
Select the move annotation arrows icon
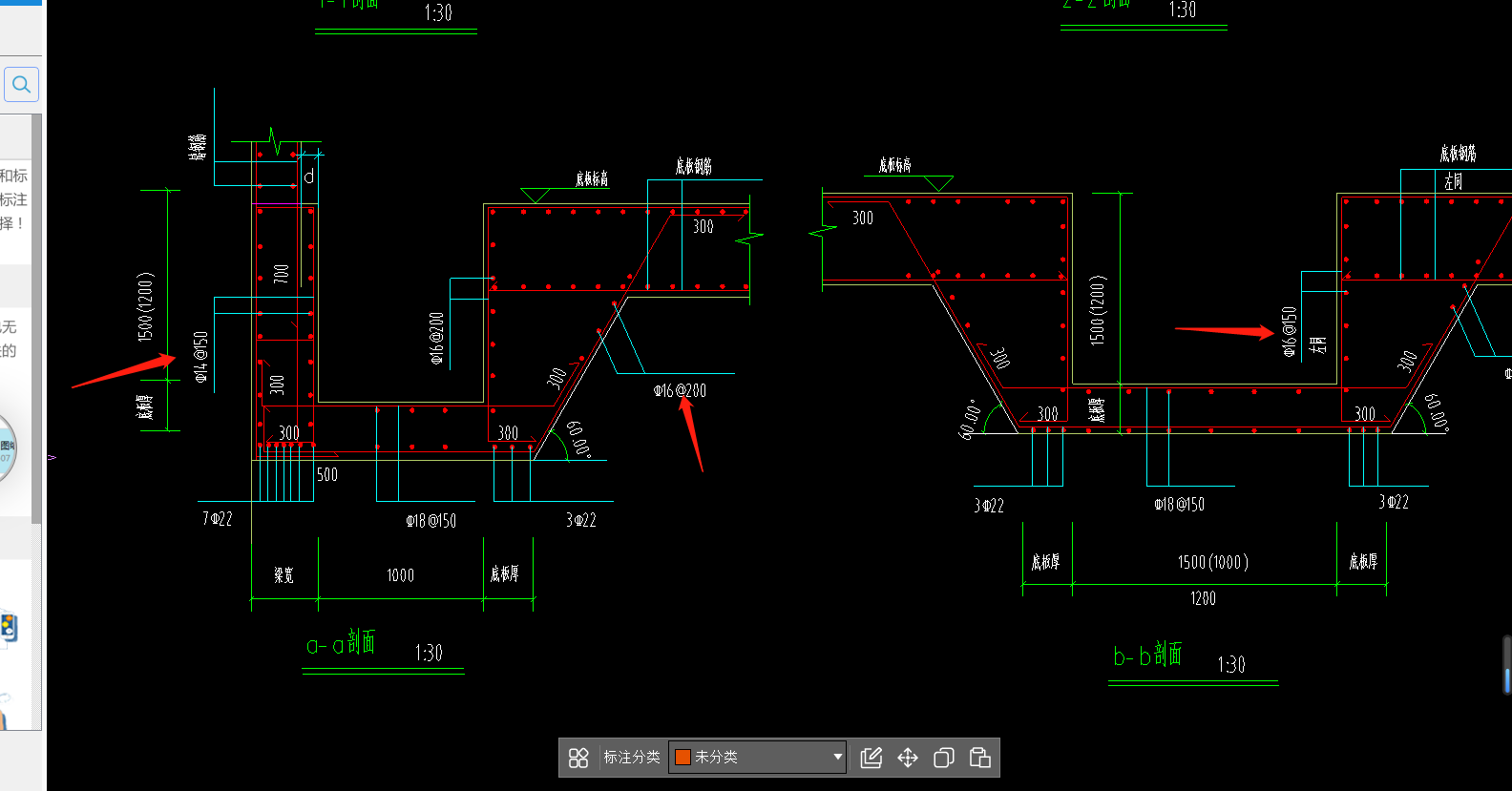[907, 758]
